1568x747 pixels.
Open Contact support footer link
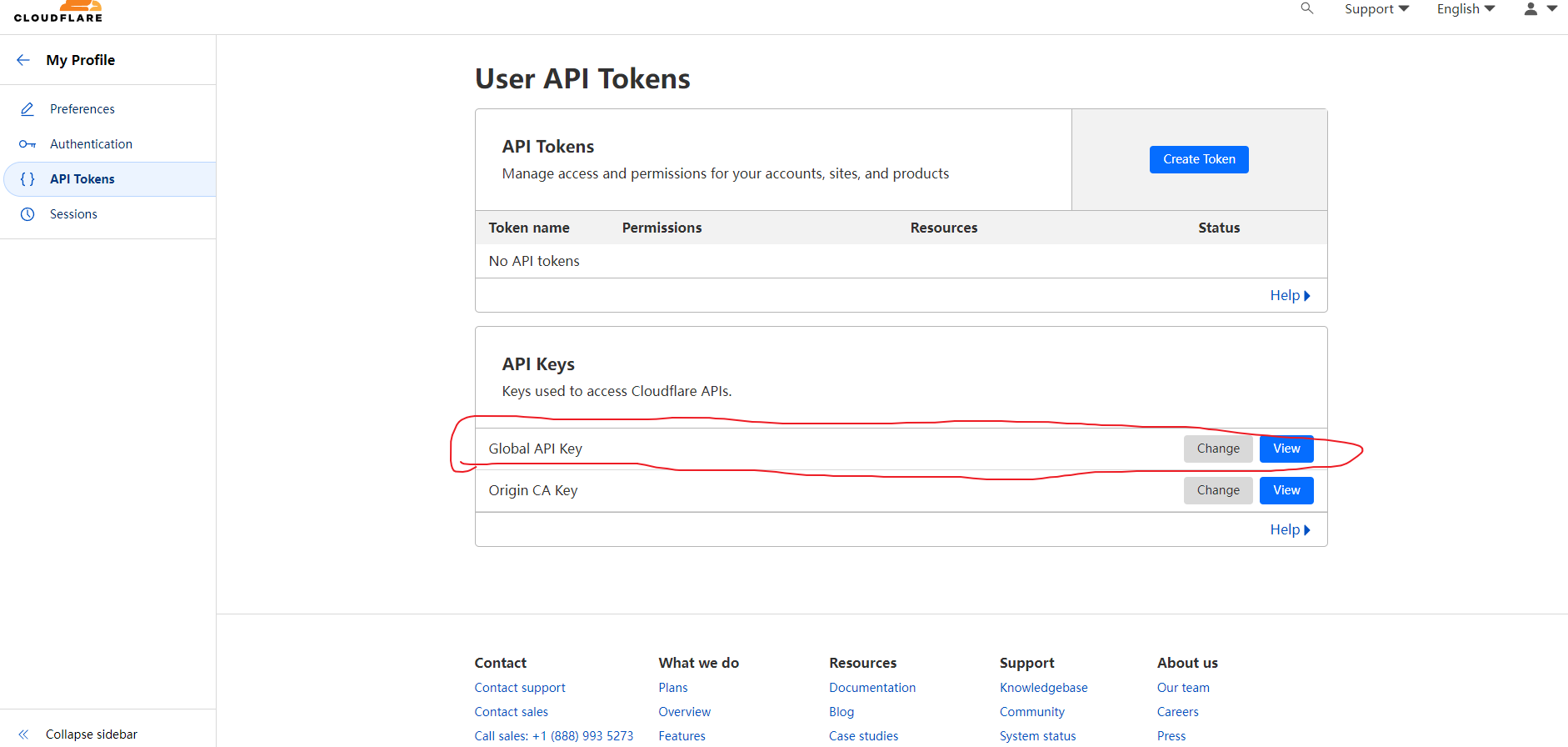pos(520,688)
